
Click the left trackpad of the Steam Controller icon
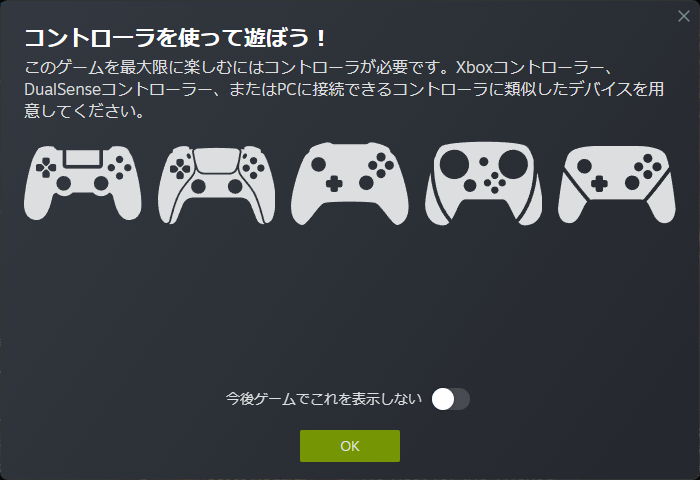(454, 162)
